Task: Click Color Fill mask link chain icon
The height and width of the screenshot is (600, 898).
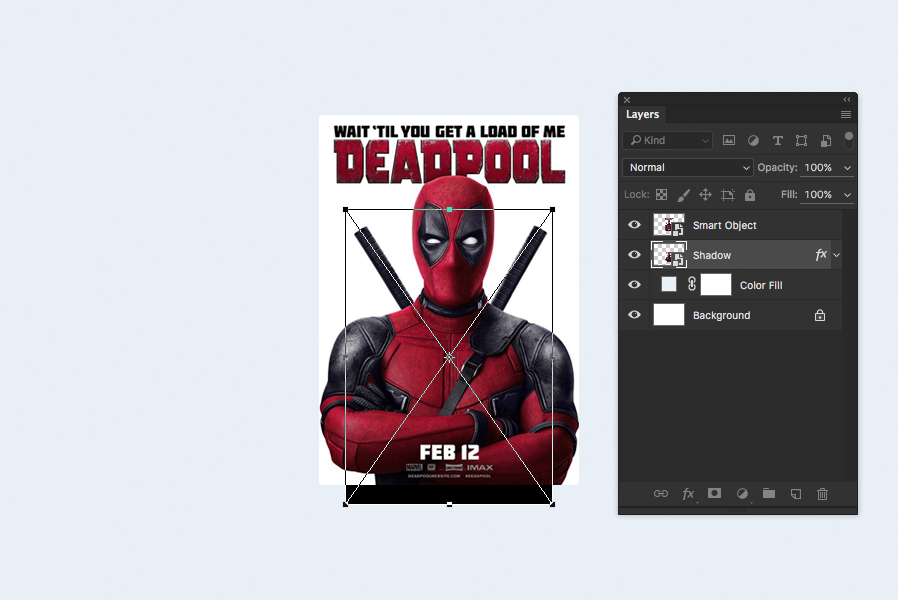Action: tap(692, 284)
